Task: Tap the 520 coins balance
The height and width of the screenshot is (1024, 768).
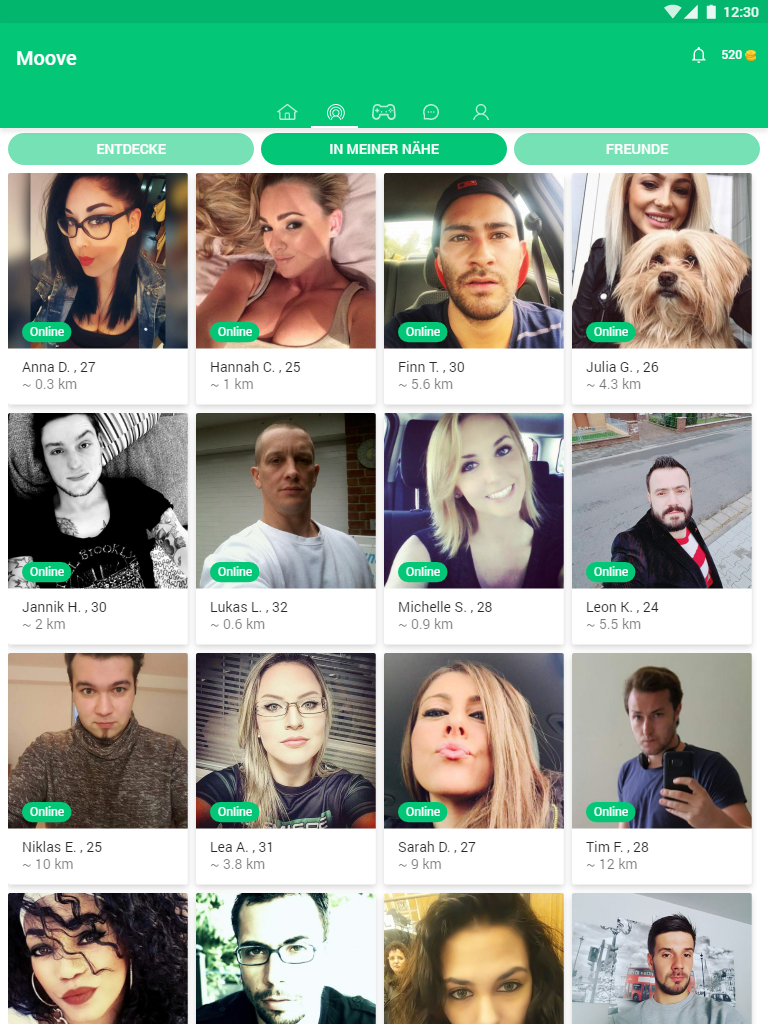Action: 739,55
